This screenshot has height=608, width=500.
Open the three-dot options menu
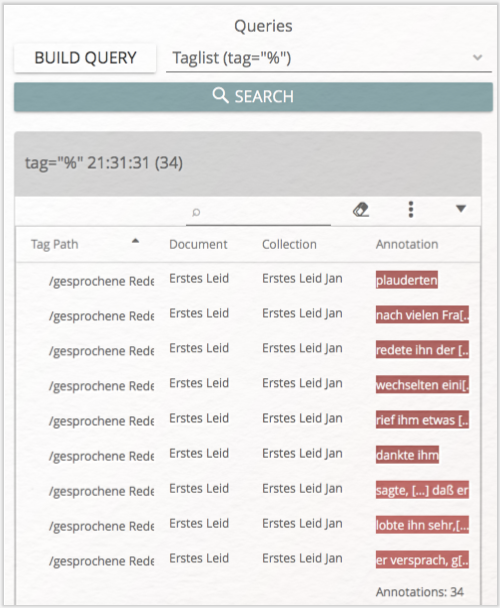click(x=411, y=210)
